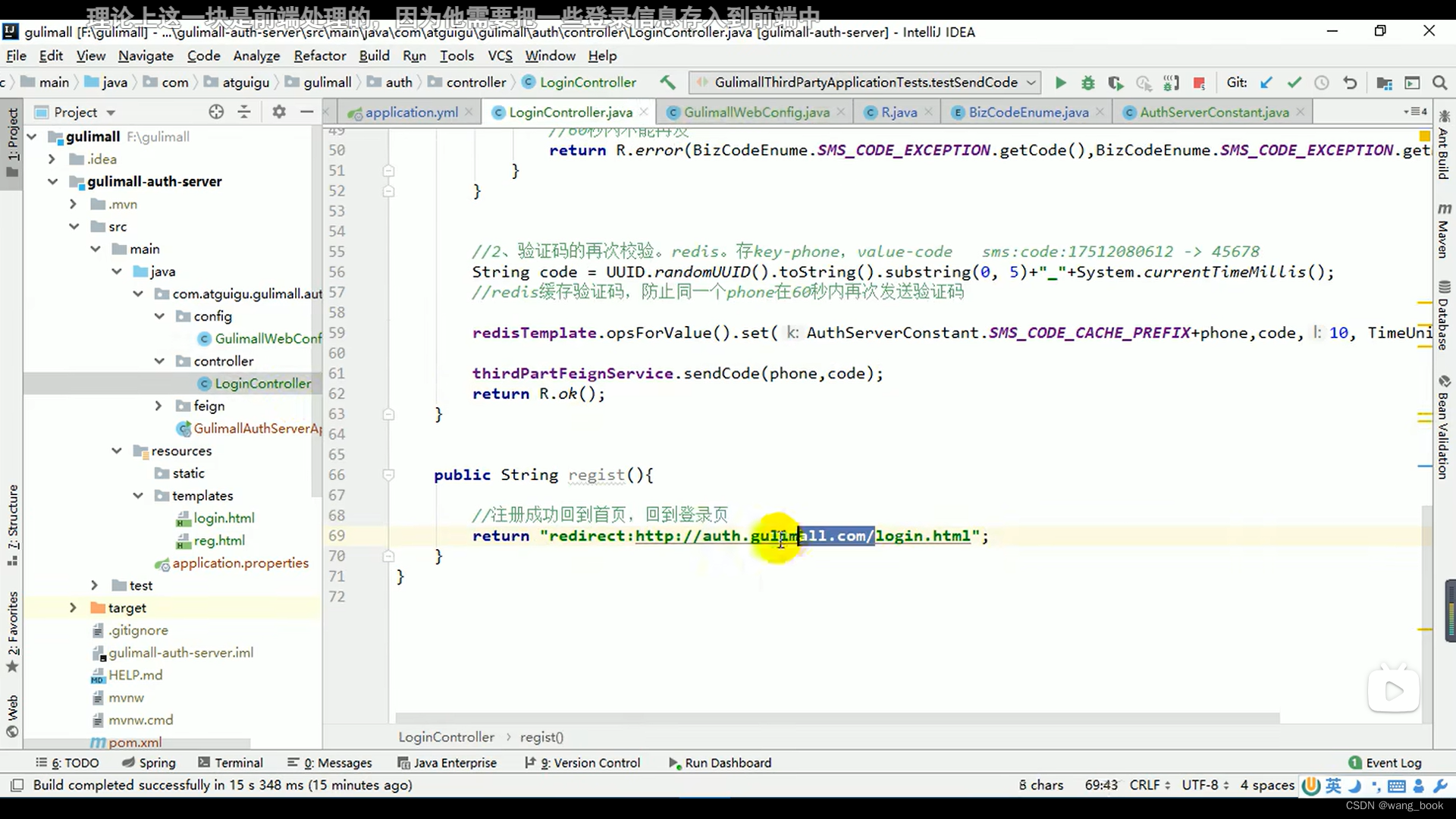Revert changes with rollback arrow icon
The height and width of the screenshot is (819, 1456).
1350,83
